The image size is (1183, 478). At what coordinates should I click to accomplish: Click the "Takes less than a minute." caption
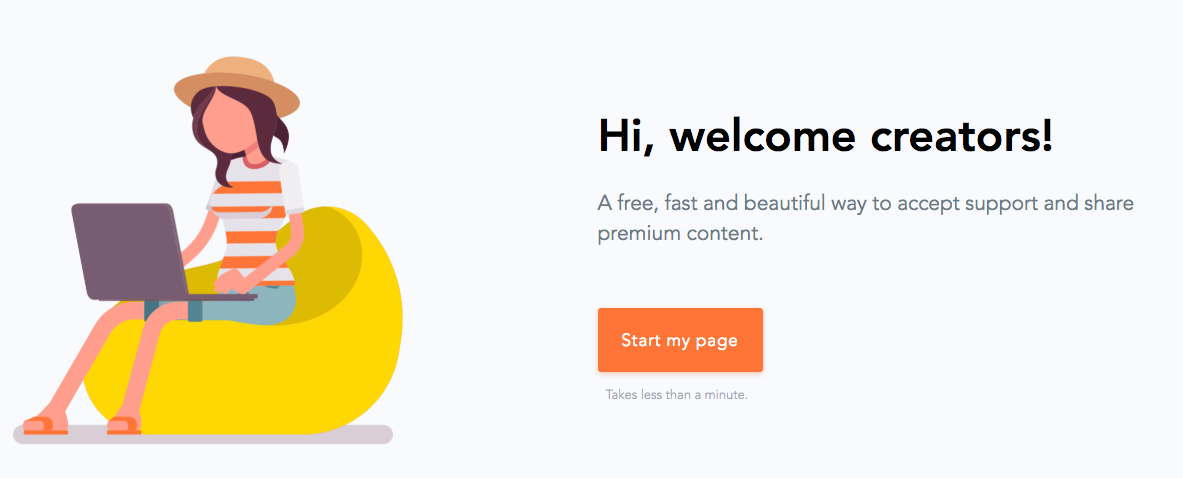[x=676, y=395]
